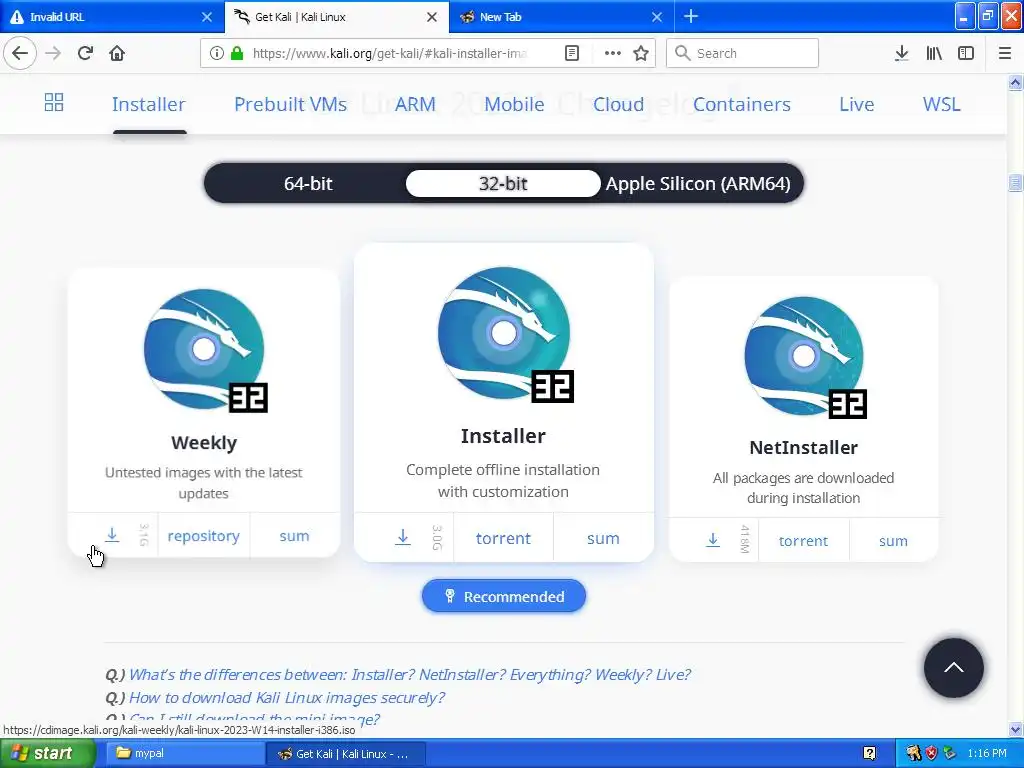Open the browser home page
Viewport: 1024px width, 768px height.
[117, 53]
